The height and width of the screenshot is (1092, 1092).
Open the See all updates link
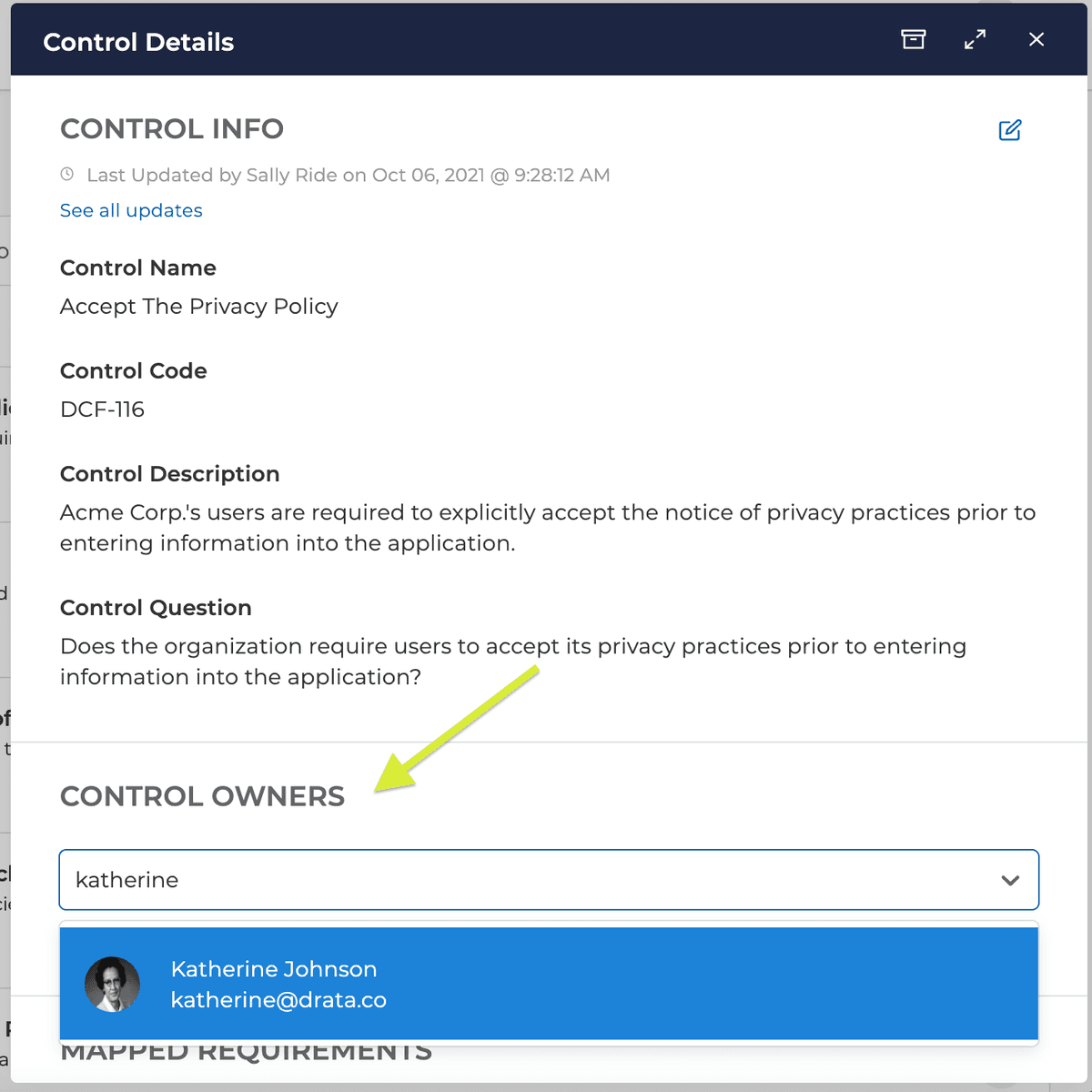(x=131, y=210)
